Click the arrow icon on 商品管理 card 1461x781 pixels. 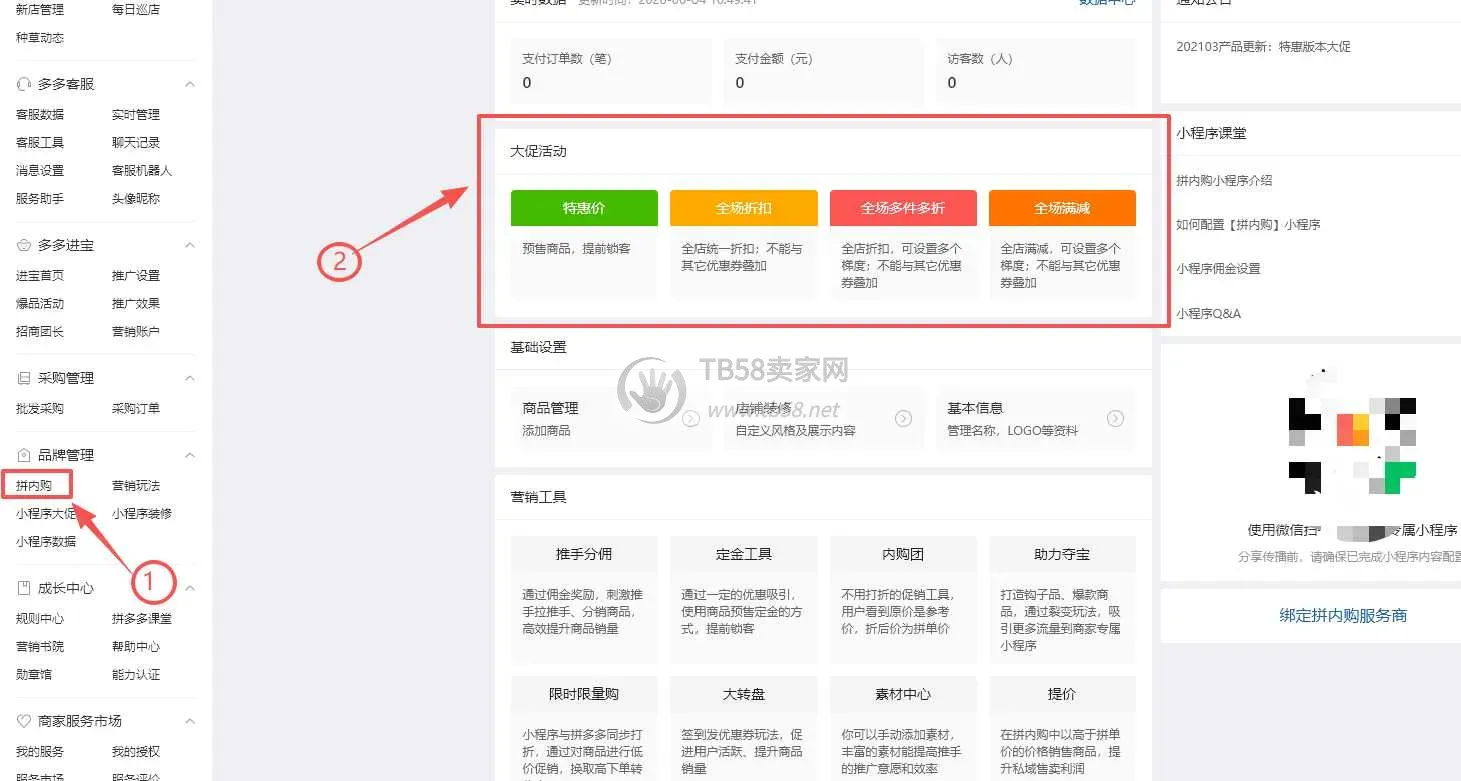[690, 419]
